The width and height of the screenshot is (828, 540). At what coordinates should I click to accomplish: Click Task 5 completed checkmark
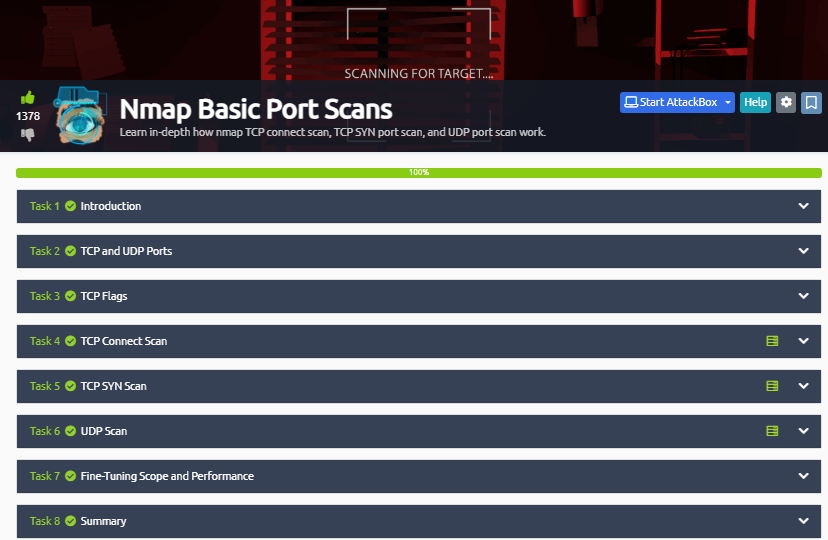(70, 386)
